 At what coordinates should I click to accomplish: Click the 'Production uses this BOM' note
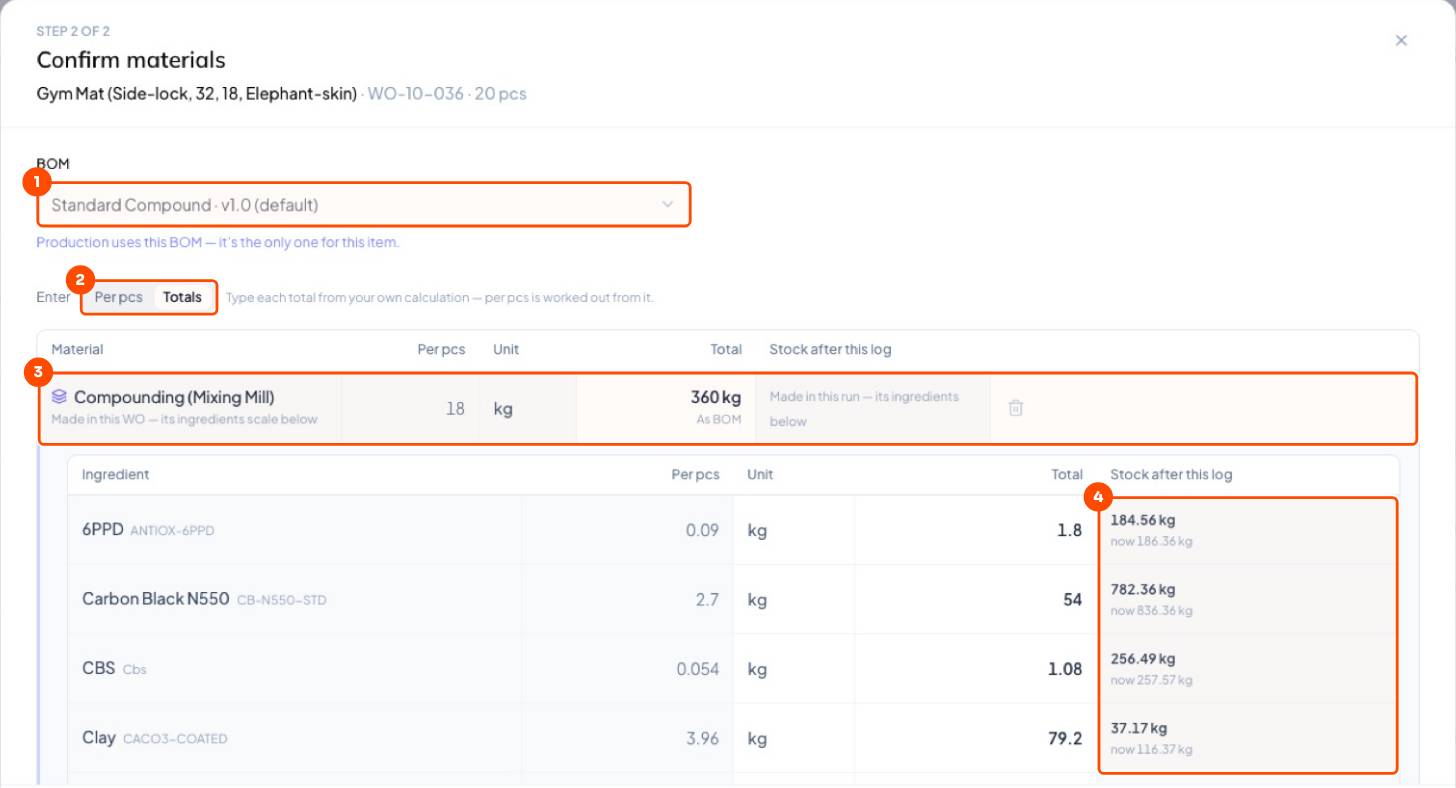218,242
